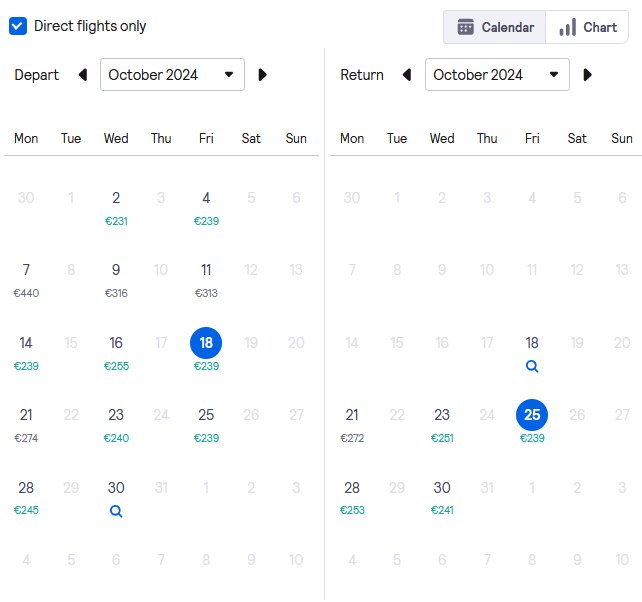The height and width of the screenshot is (602, 642).
Task: Switch to the Chart view tab
Action: coord(588,27)
